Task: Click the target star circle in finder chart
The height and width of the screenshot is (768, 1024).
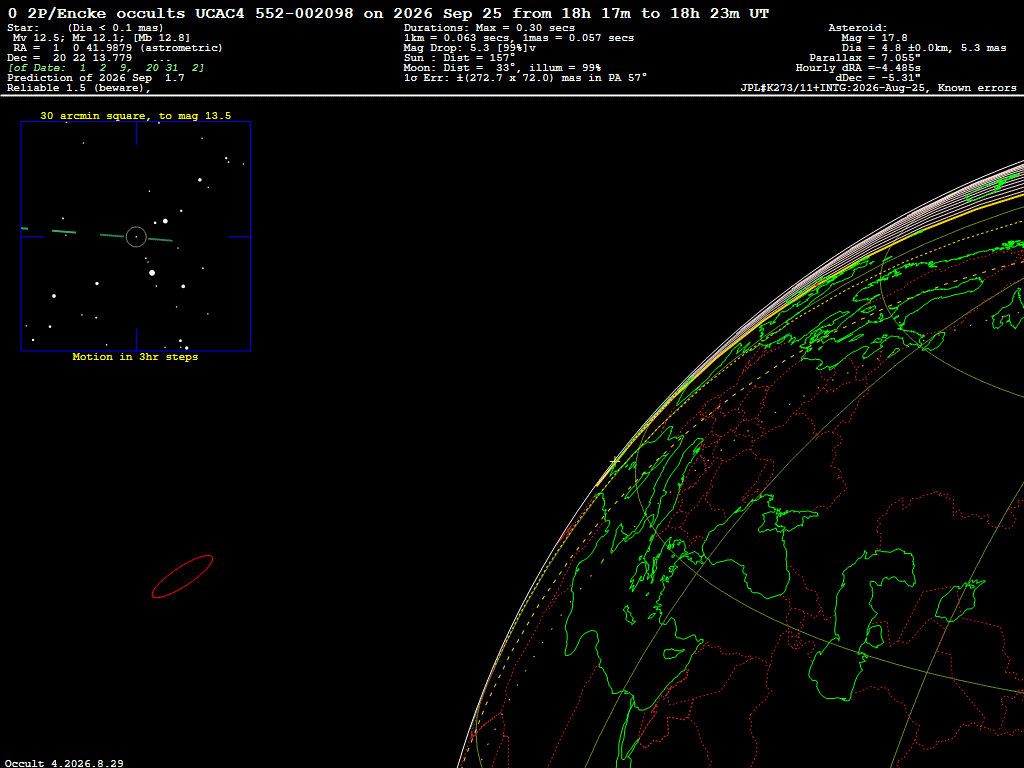Action: (x=136, y=236)
